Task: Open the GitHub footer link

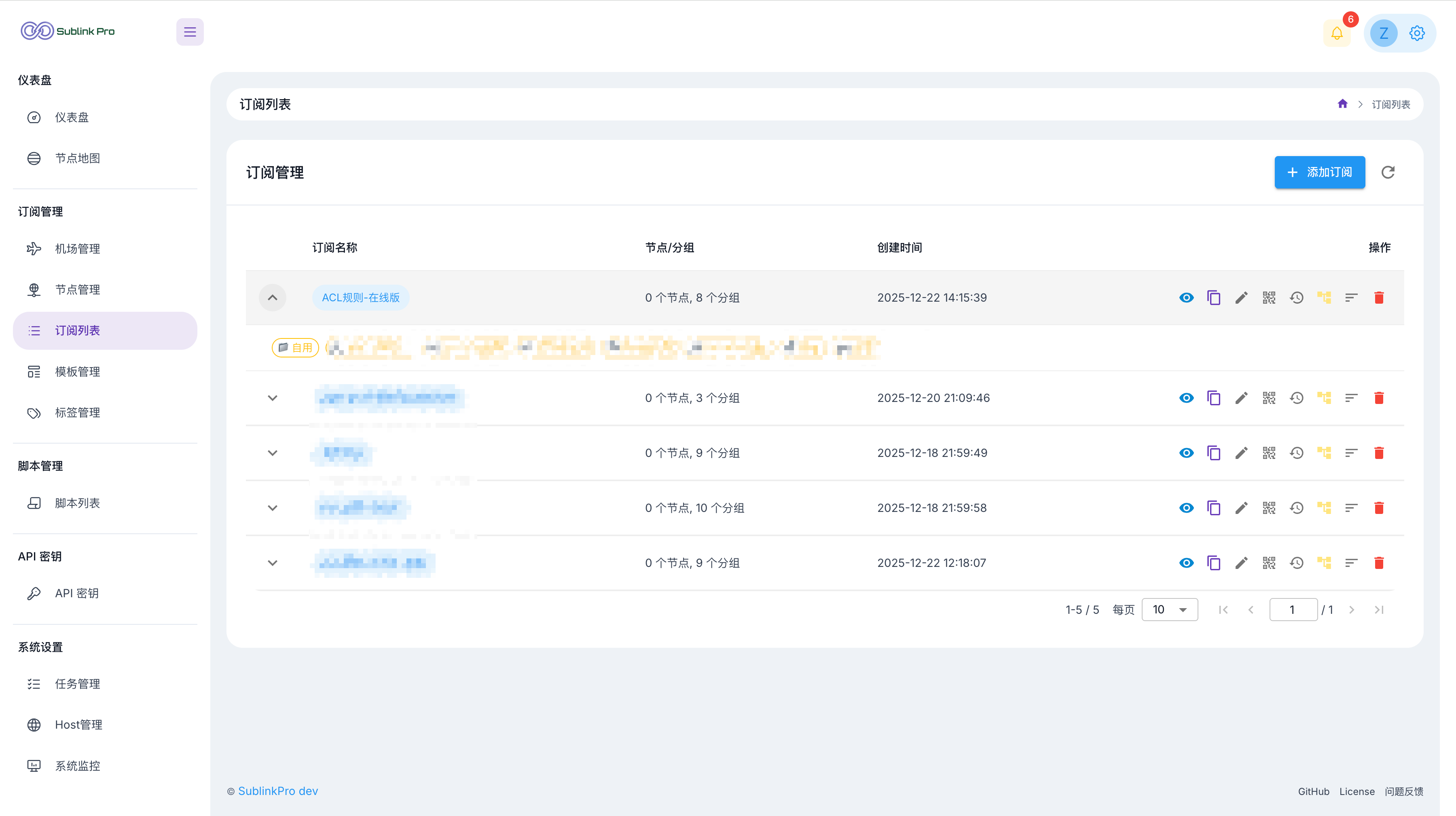Action: 1313,792
